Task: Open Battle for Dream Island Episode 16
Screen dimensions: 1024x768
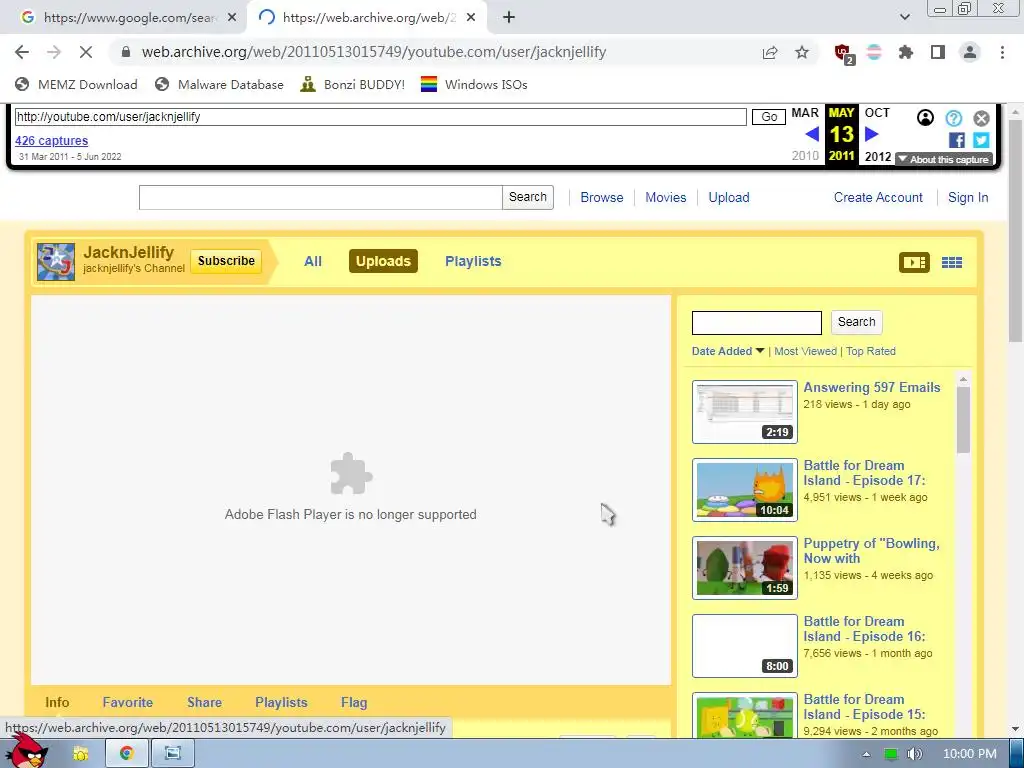Action: coord(864,629)
